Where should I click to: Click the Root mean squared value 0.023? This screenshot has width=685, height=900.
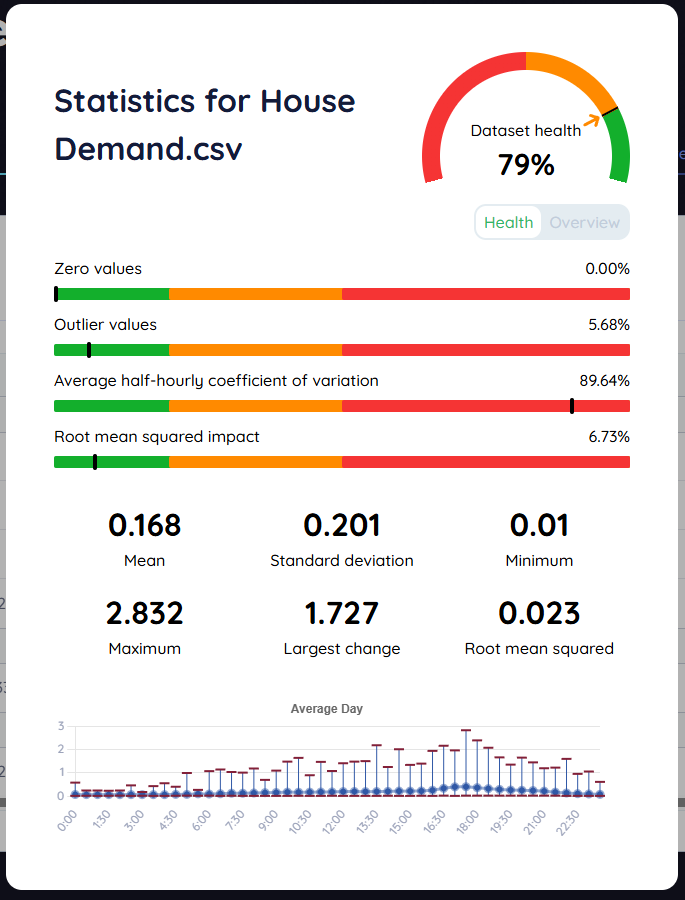coord(539,612)
